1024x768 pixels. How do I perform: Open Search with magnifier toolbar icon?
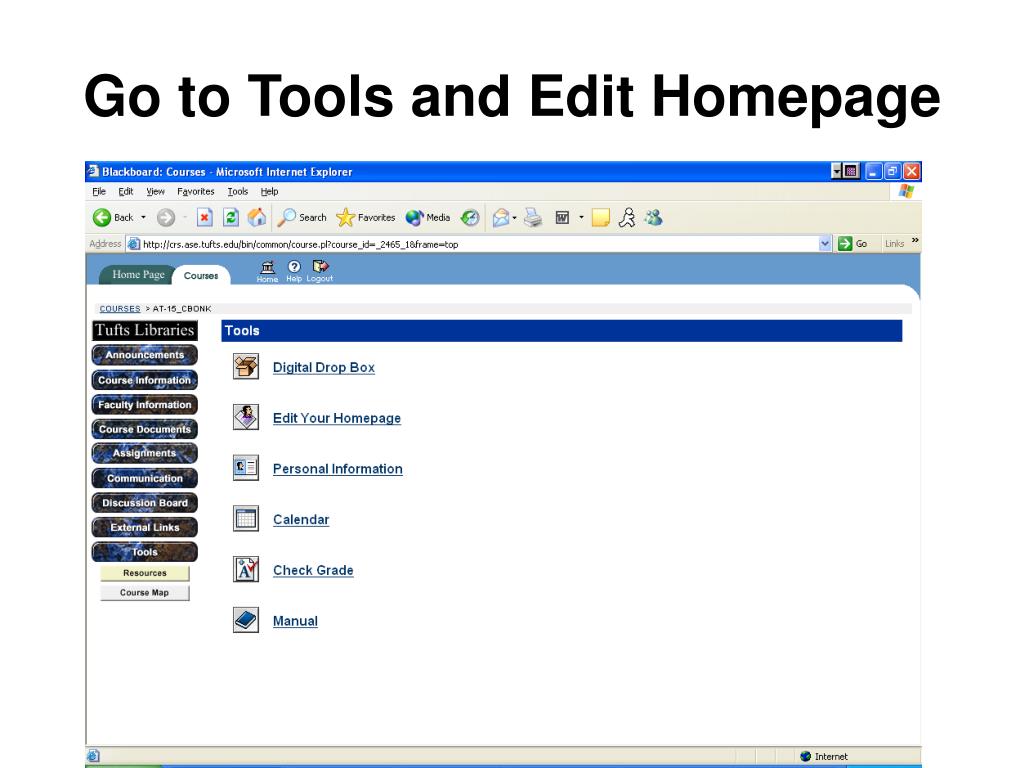(302, 217)
